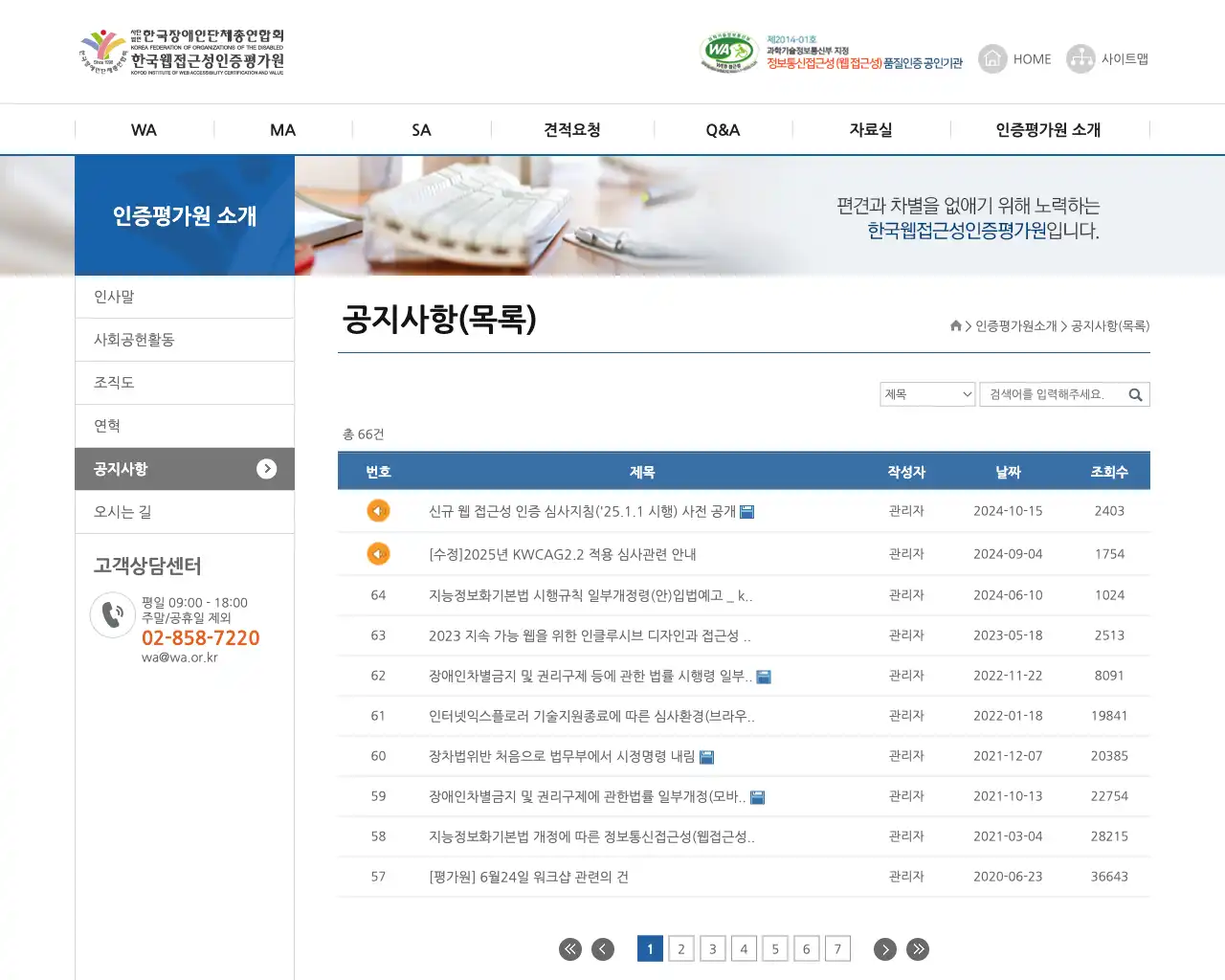Open the Q&A menu
The width and height of the screenshot is (1225, 980).
click(x=723, y=130)
